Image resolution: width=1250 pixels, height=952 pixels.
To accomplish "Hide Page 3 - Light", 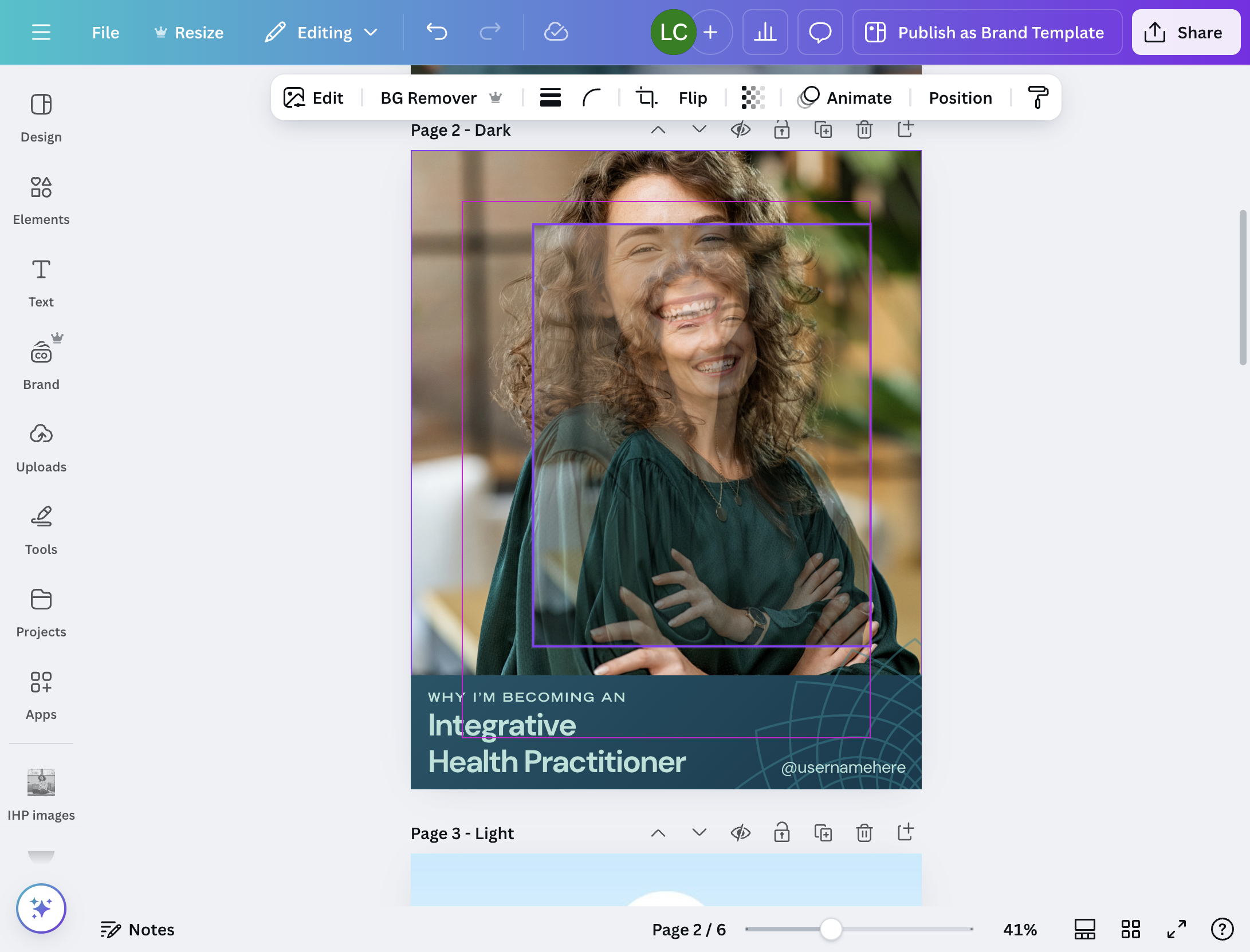I will click(741, 833).
